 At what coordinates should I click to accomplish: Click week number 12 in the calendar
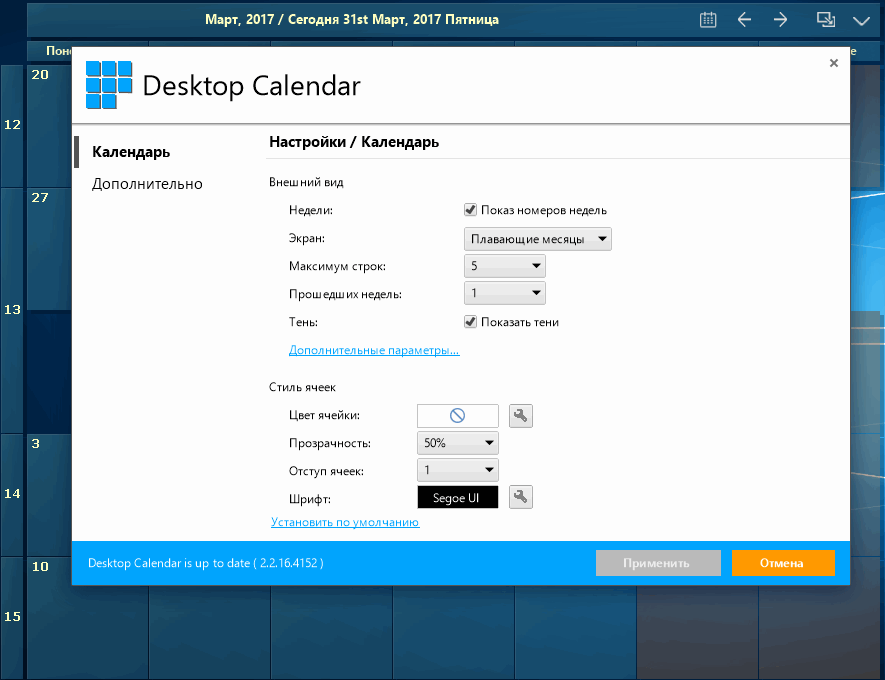pyautogui.click(x=12, y=125)
